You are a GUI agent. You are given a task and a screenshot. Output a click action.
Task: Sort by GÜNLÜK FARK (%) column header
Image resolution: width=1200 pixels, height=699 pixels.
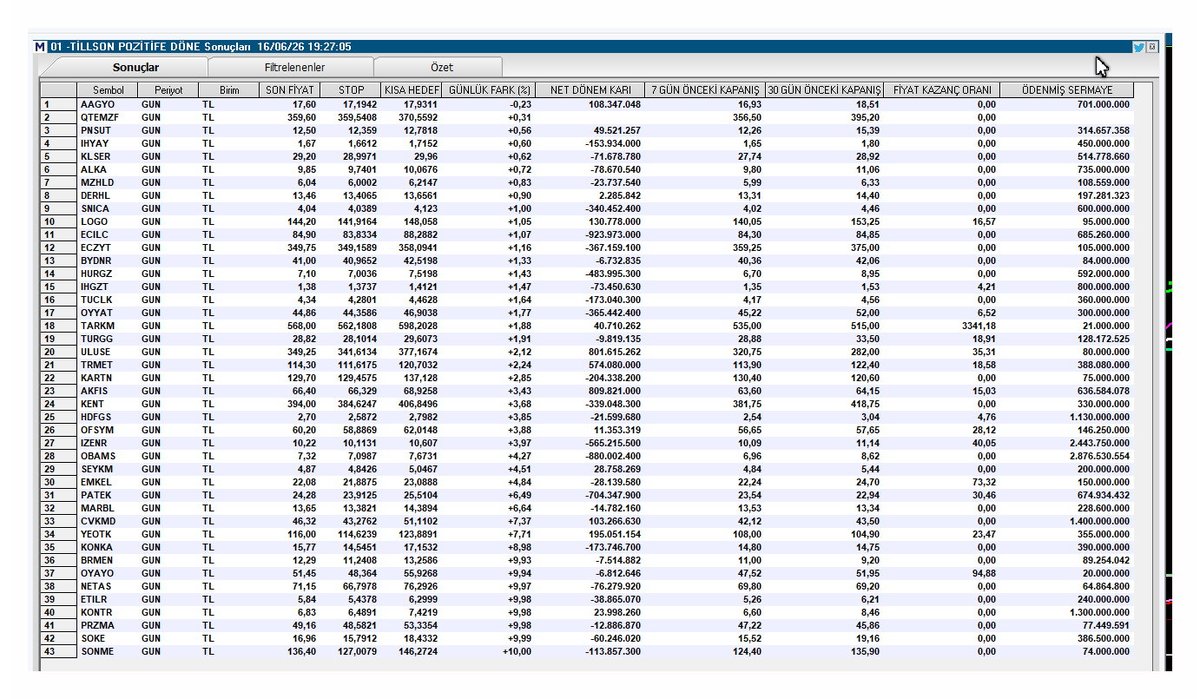489,90
